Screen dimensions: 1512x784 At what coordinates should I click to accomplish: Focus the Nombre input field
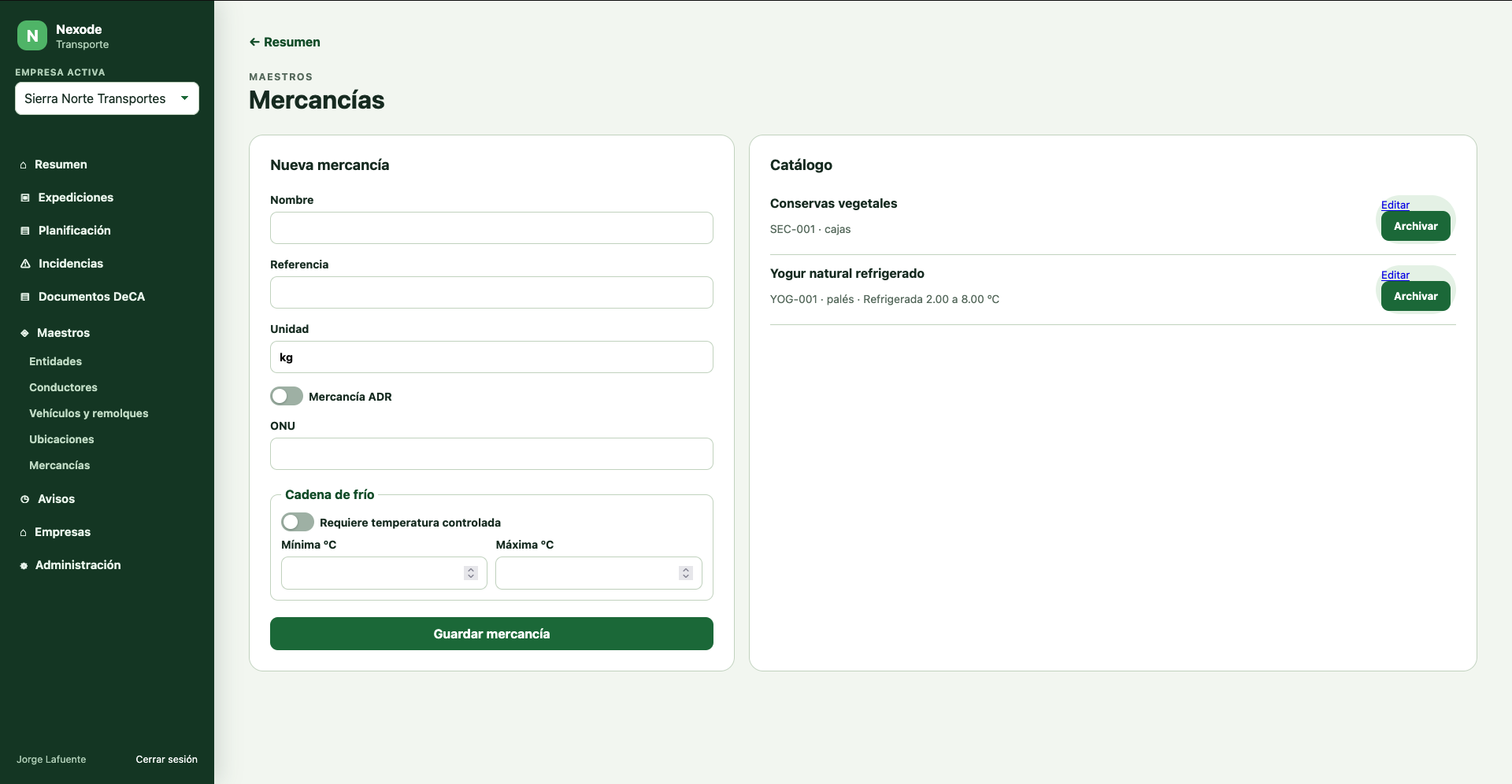pyautogui.click(x=491, y=227)
